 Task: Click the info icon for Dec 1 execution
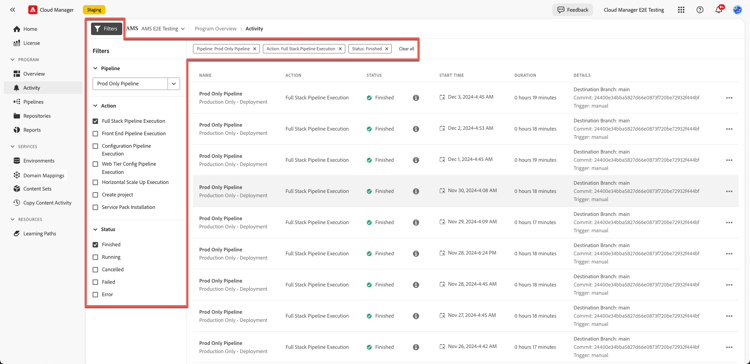(416, 160)
